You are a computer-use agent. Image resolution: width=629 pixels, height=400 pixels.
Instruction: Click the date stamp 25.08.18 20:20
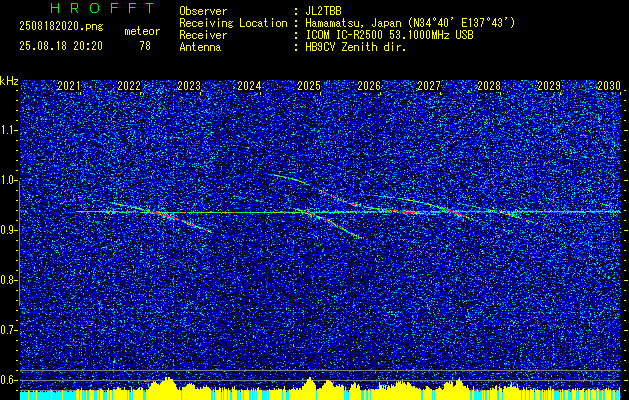coord(61,46)
